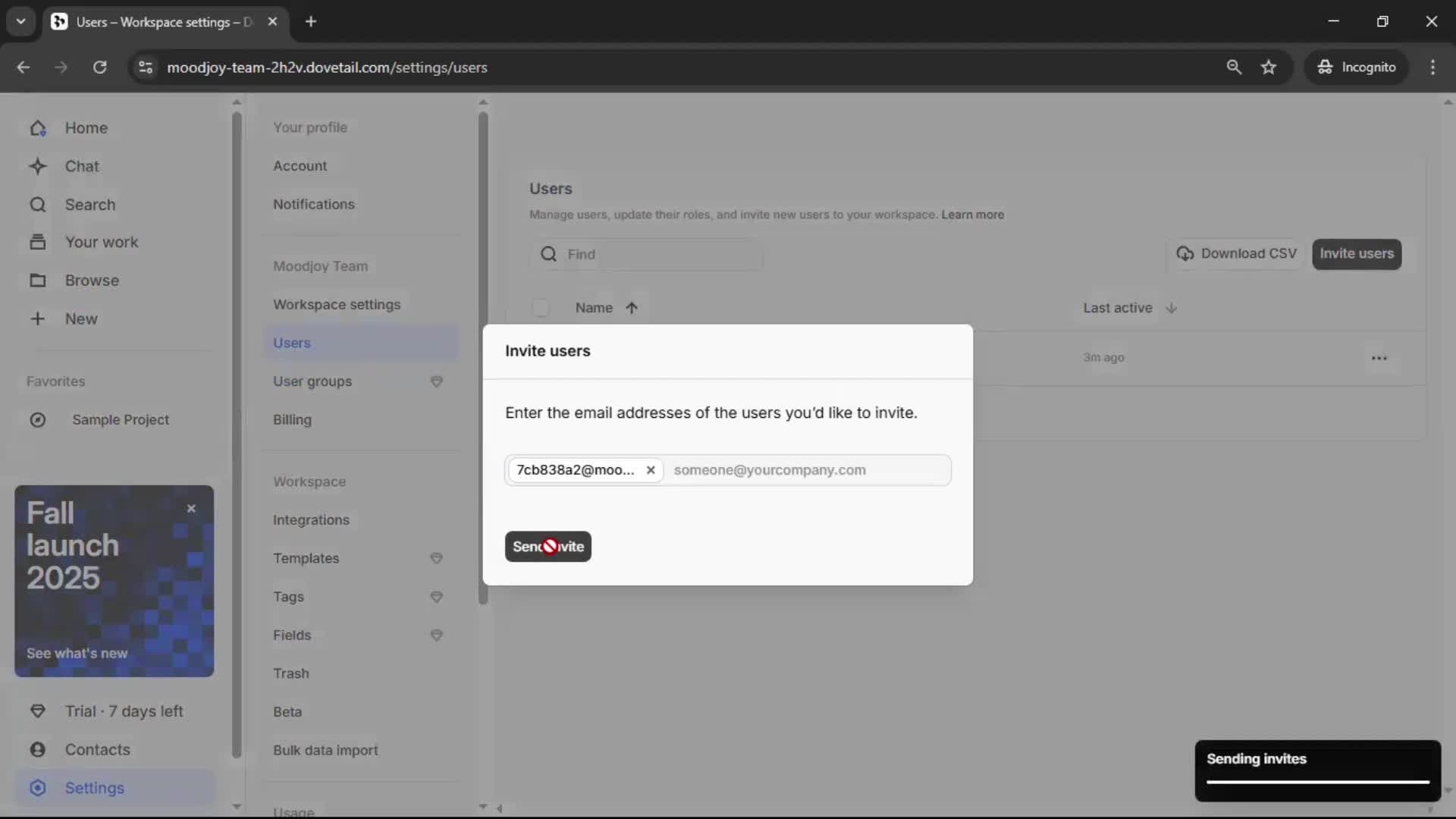Open the tab search dropdown chevron
This screenshot has height=819, width=1456.
[20, 21]
